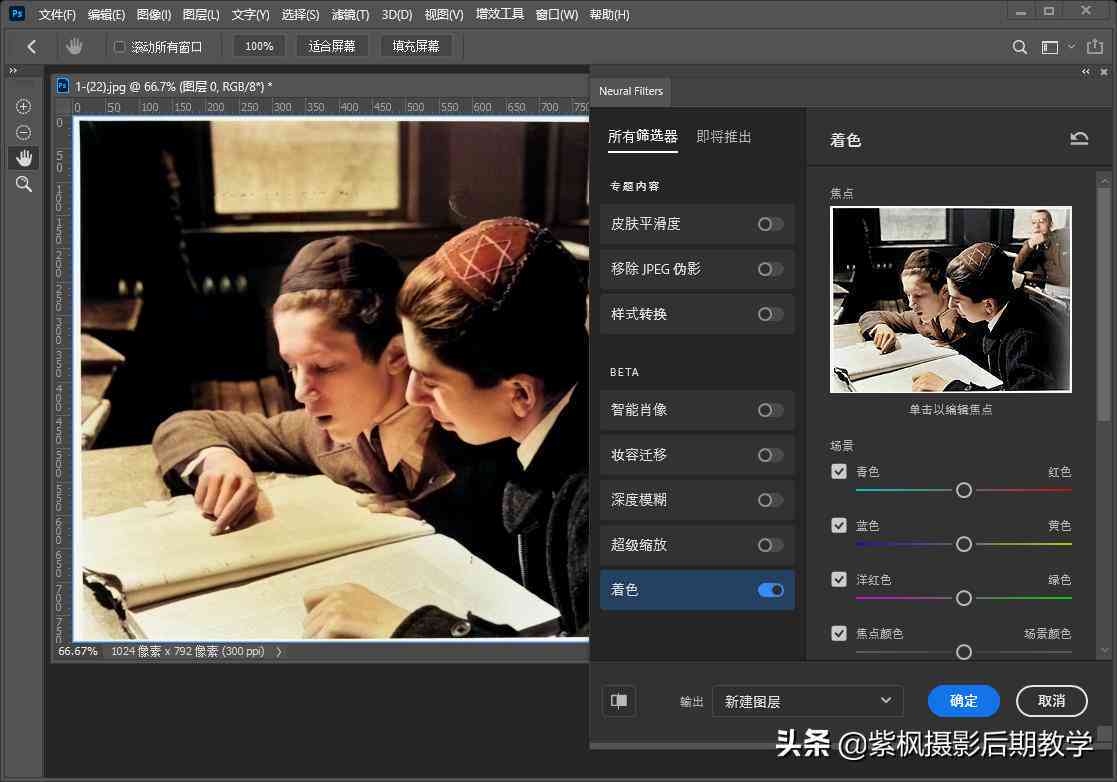Close the Neural Filters panel with the X
The height and width of the screenshot is (782, 1117).
point(1104,71)
